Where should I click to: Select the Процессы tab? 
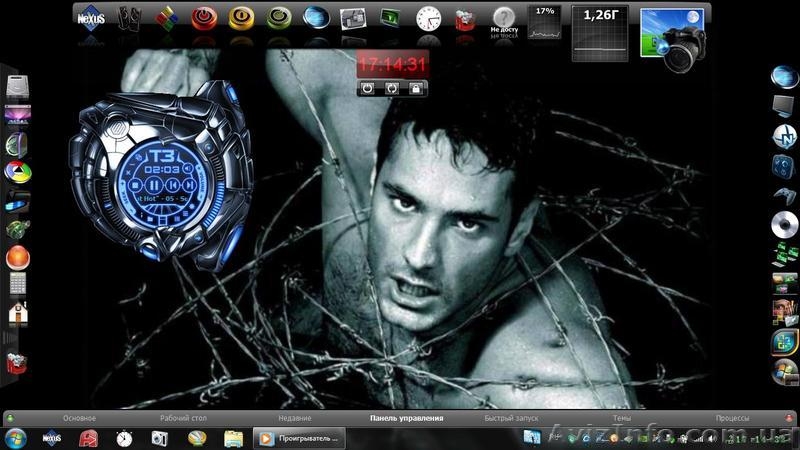(734, 418)
